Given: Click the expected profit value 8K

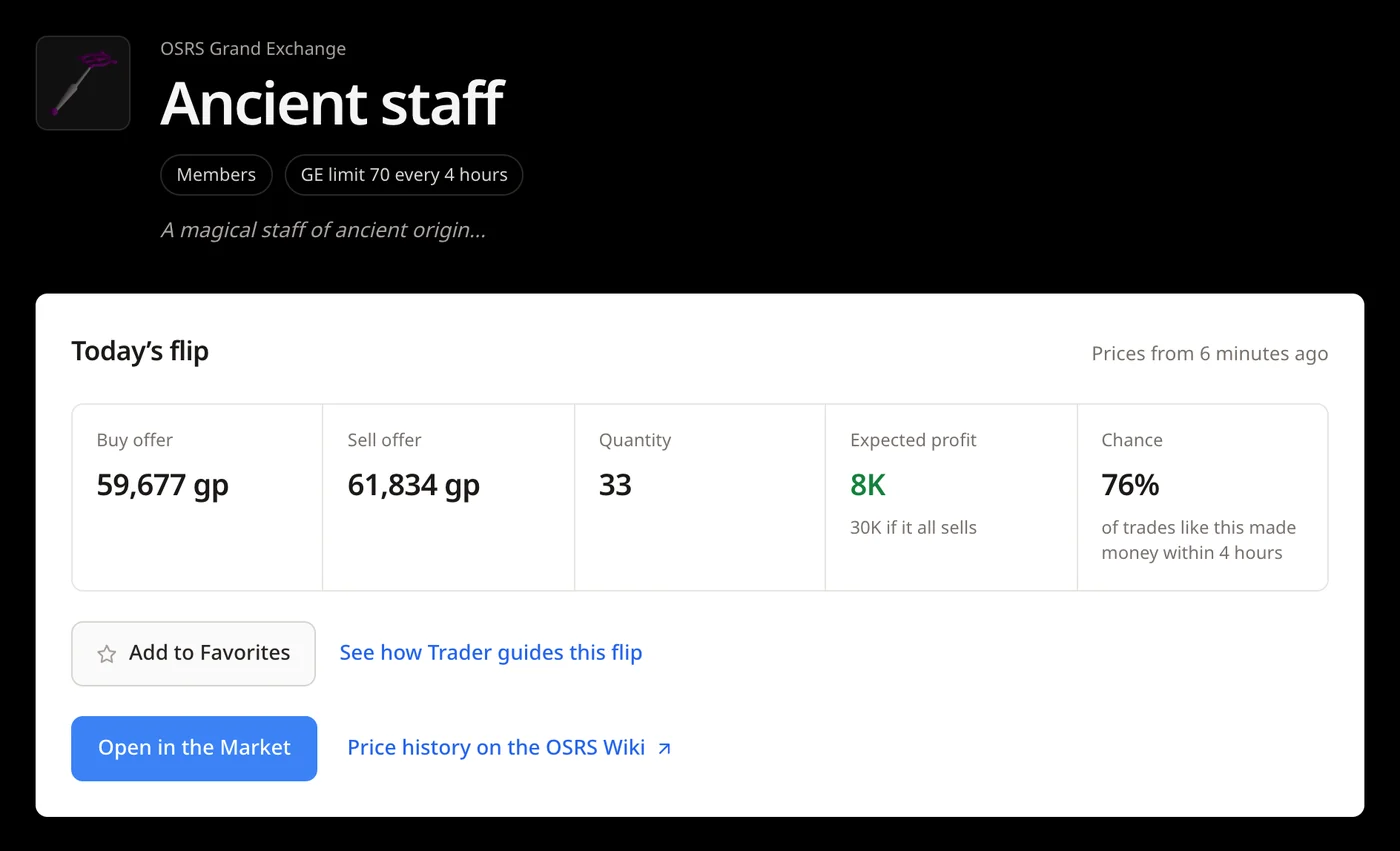Looking at the screenshot, I should [x=868, y=485].
